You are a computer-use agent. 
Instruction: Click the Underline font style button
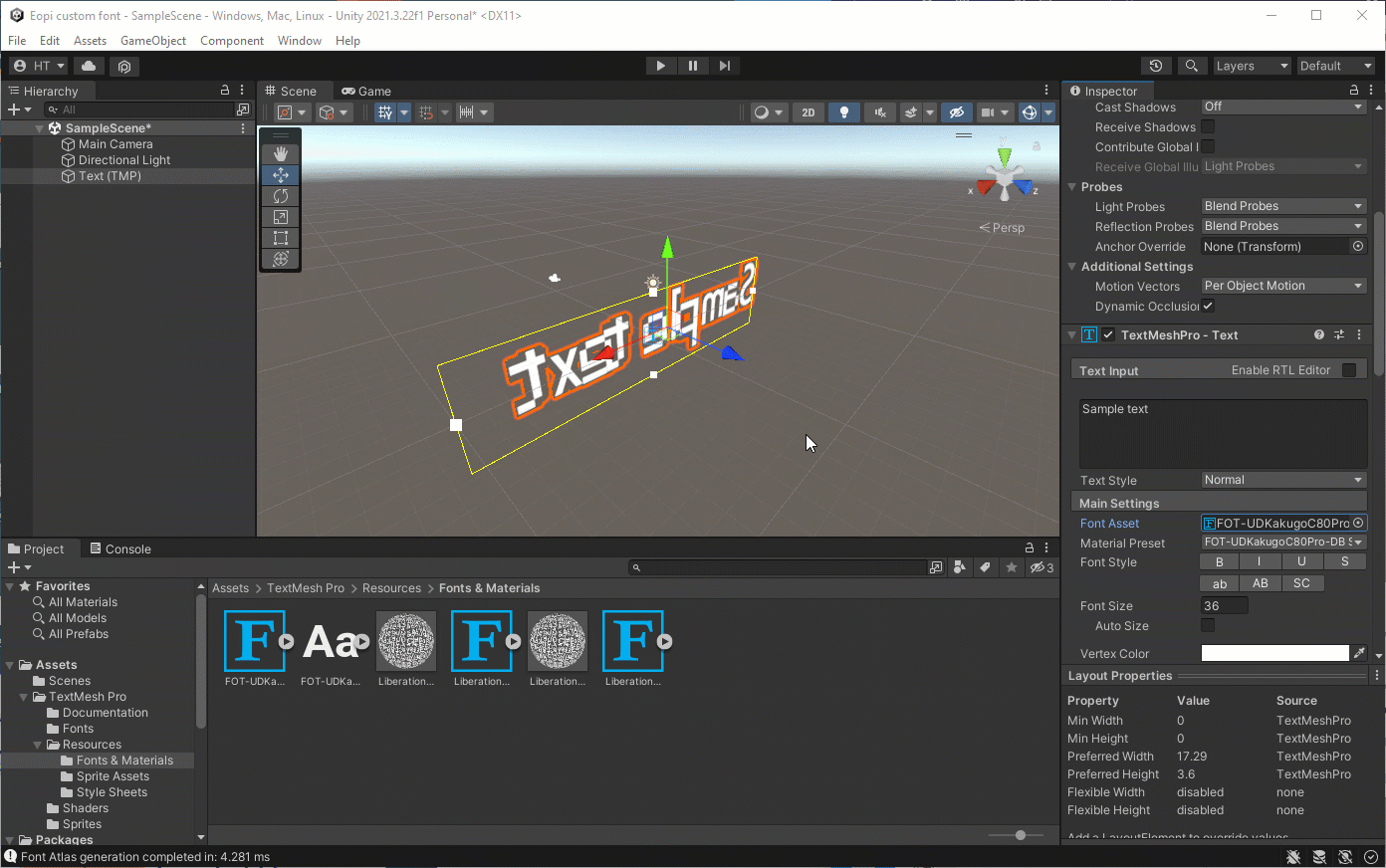tap(1301, 561)
